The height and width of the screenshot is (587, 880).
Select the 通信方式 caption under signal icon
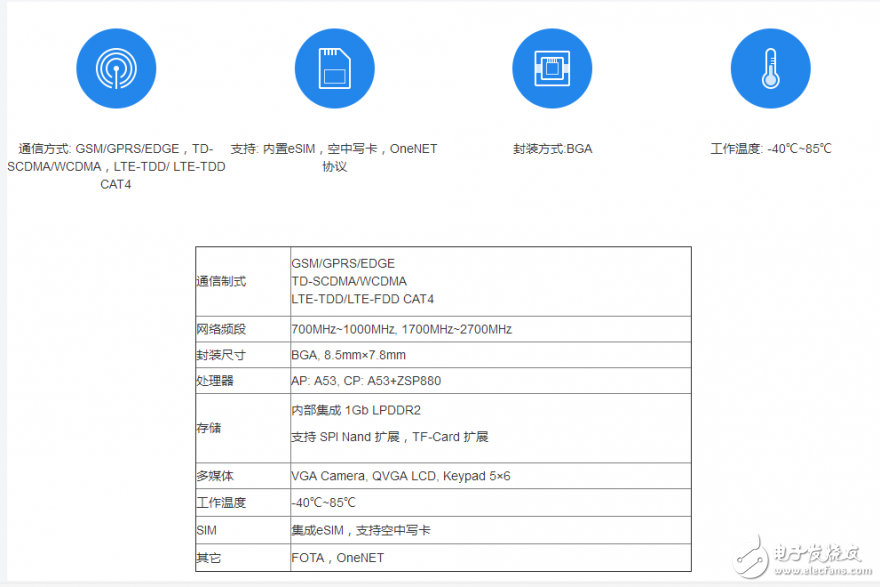click(116, 166)
